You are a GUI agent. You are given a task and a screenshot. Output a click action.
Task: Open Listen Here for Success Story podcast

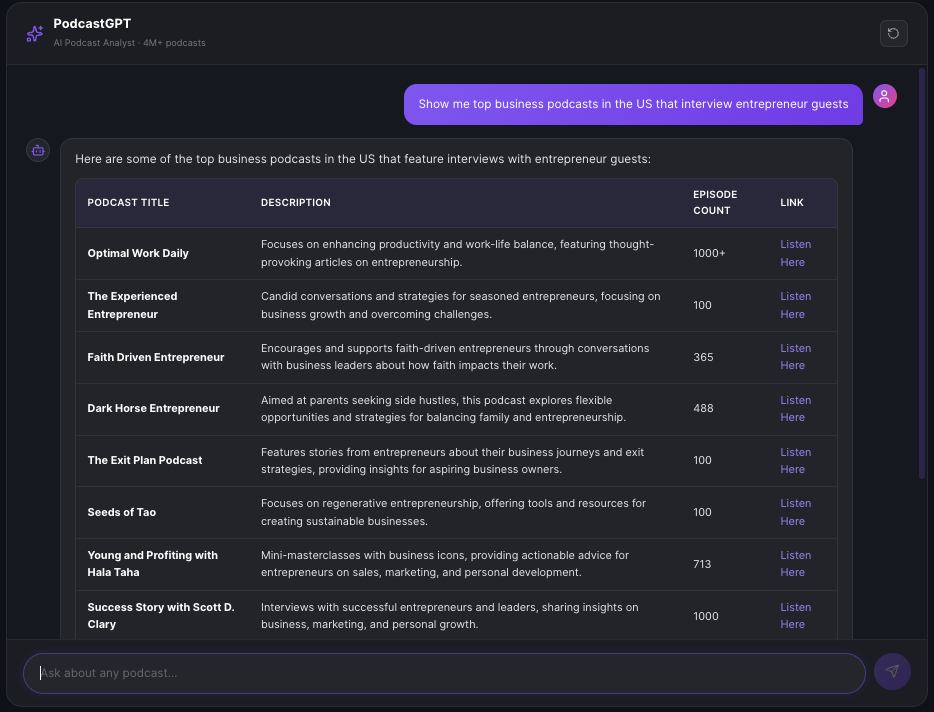[x=795, y=615]
